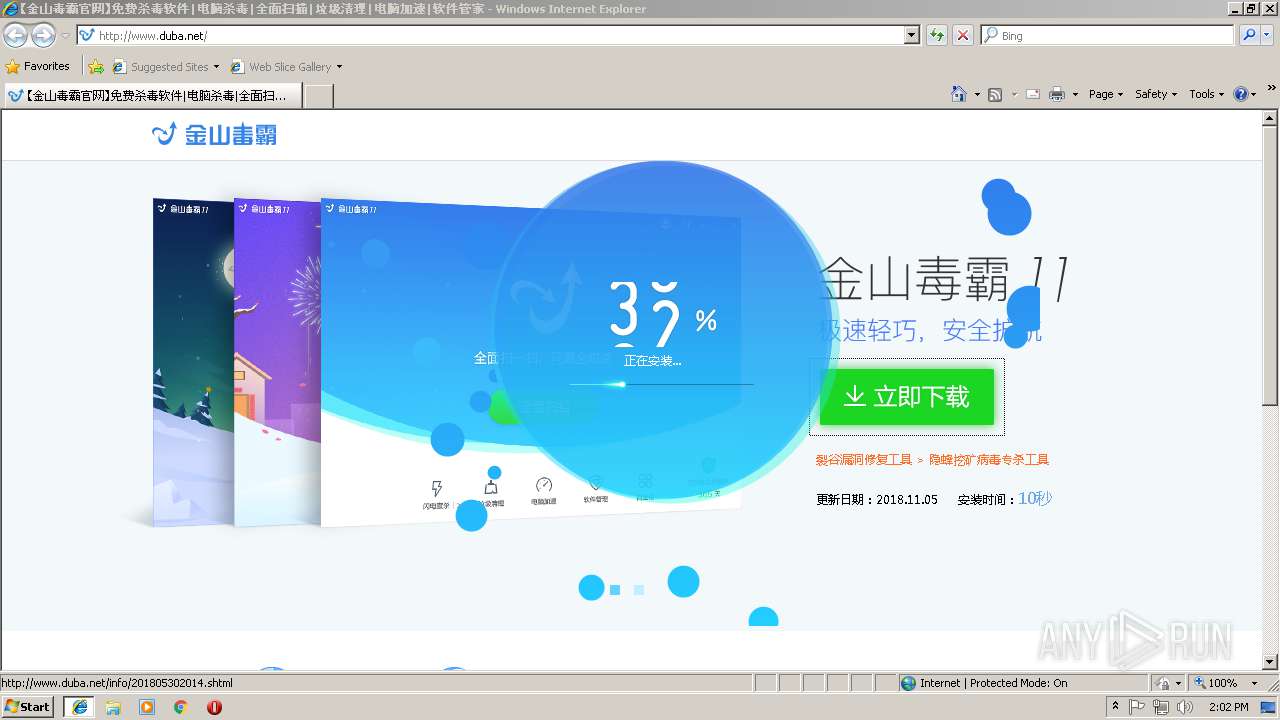
Task: Select the right-hand square carousel indicator
Action: click(639, 589)
